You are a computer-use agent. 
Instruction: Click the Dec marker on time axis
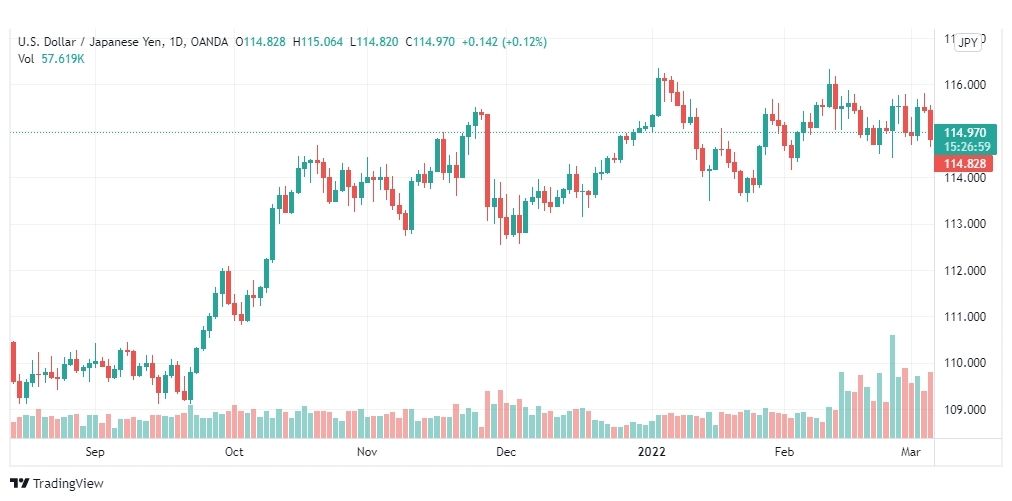click(x=505, y=452)
